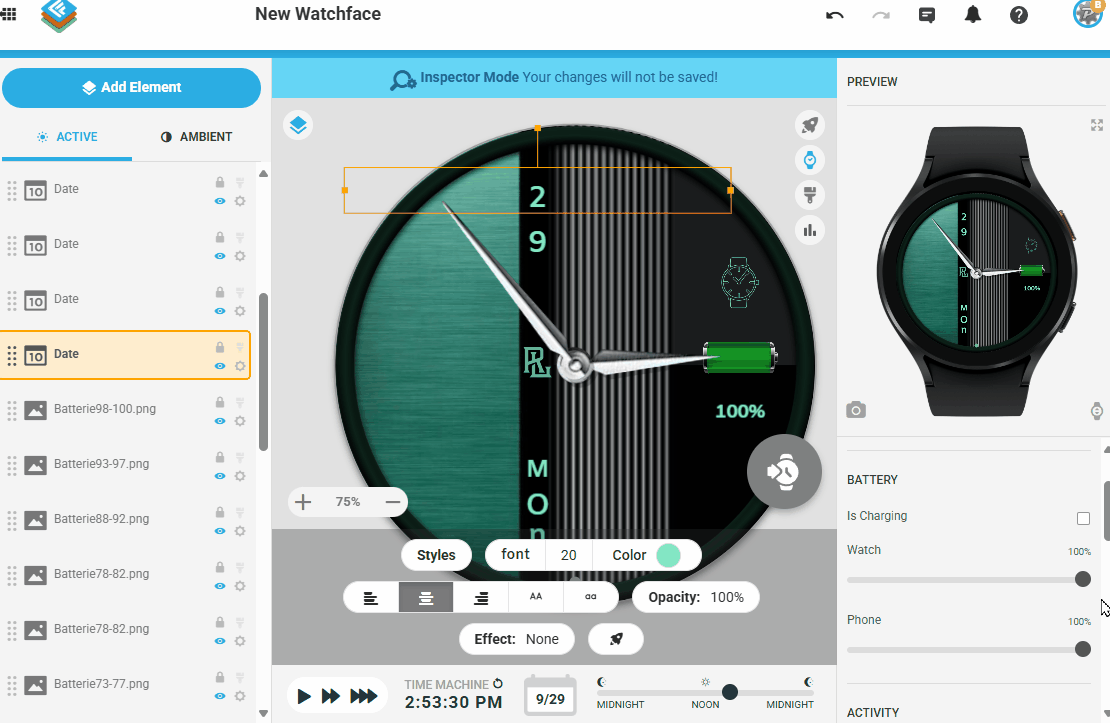This screenshot has width=1110, height=723.
Task: Take a preview screenshot with camera icon
Action: [x=856, y=410]
